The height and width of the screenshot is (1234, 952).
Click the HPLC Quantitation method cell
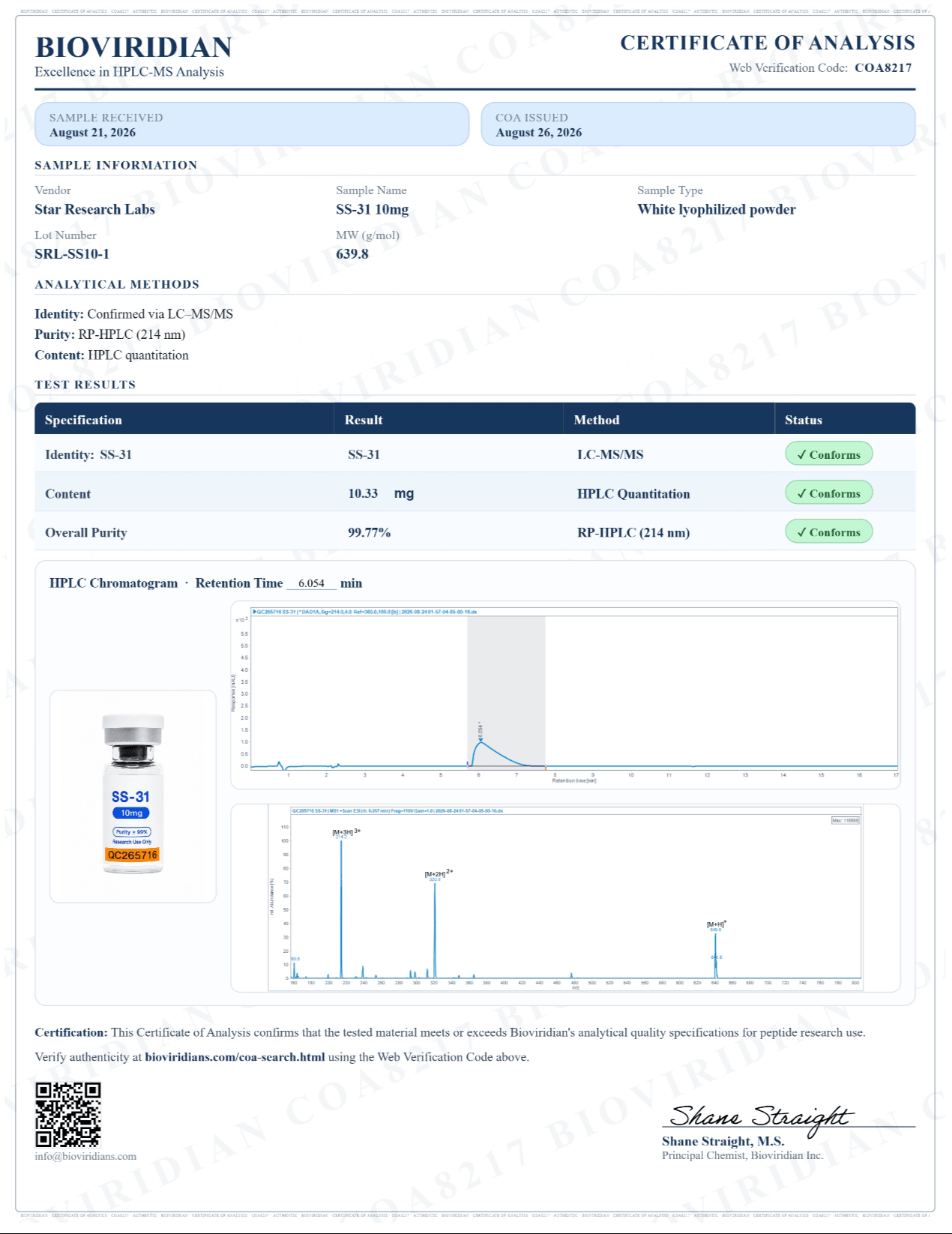pos(633,494)
